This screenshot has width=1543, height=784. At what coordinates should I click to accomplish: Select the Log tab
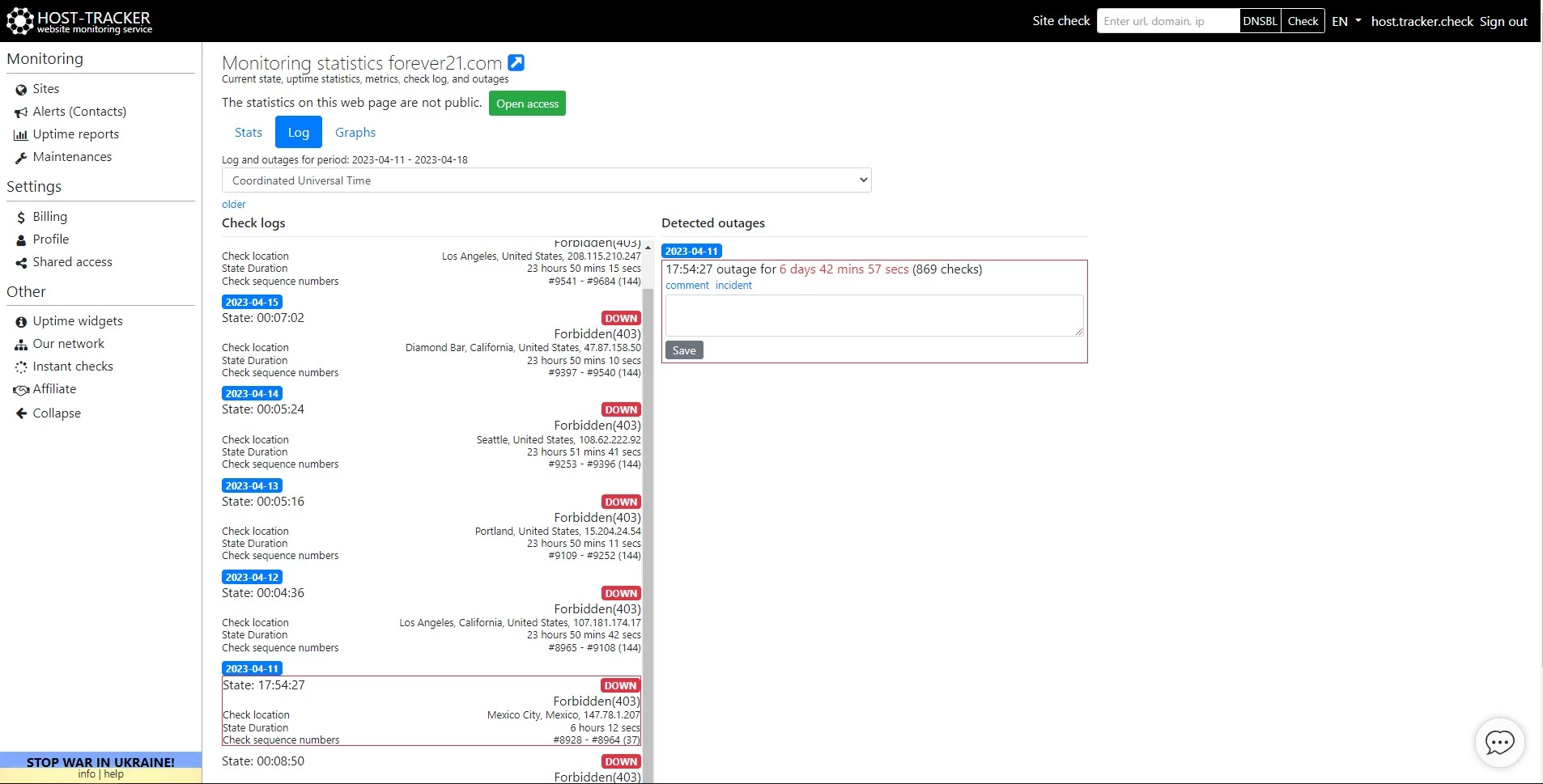point(299,133)
